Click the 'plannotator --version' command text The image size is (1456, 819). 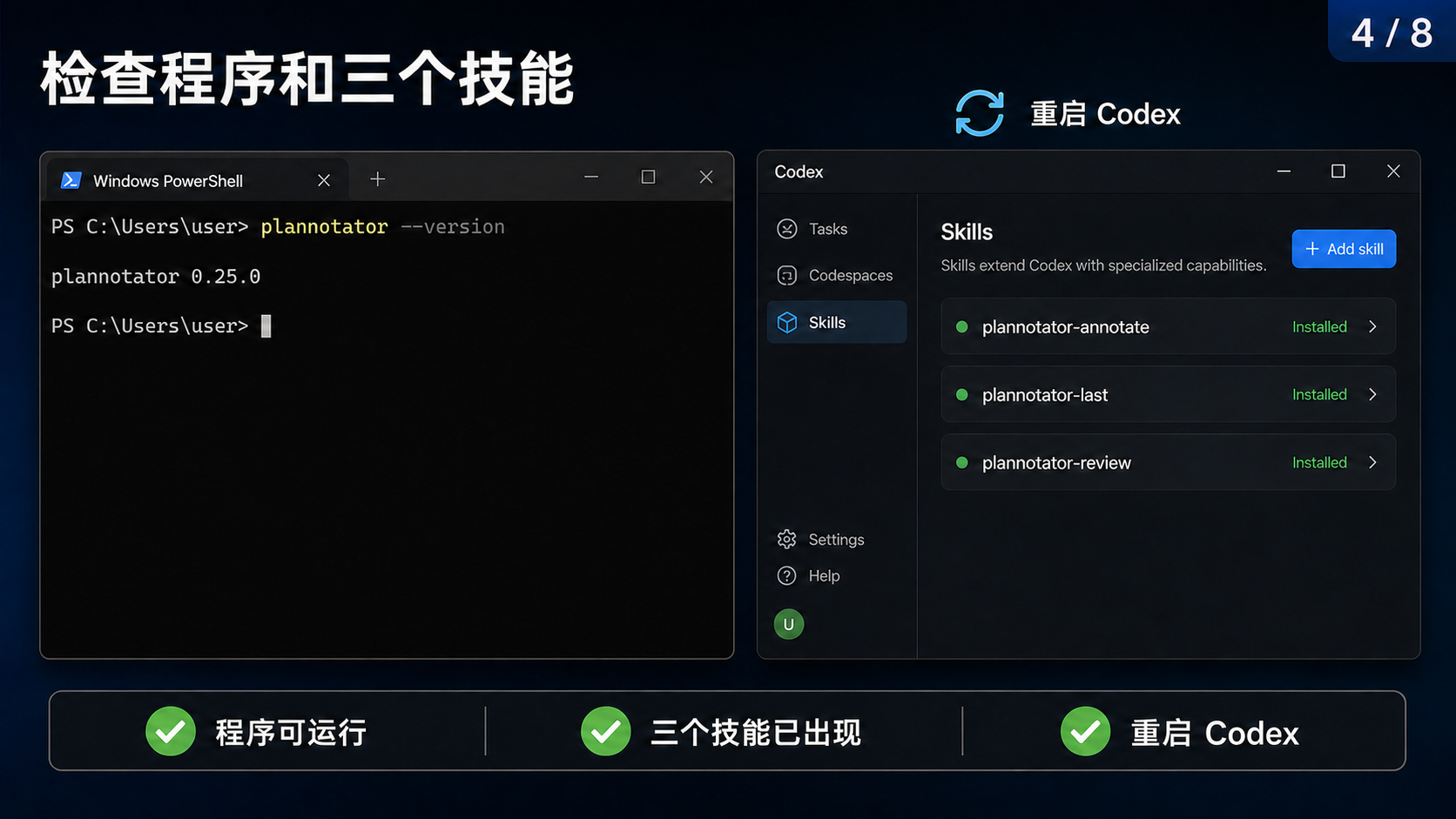(x=382, y=227)
